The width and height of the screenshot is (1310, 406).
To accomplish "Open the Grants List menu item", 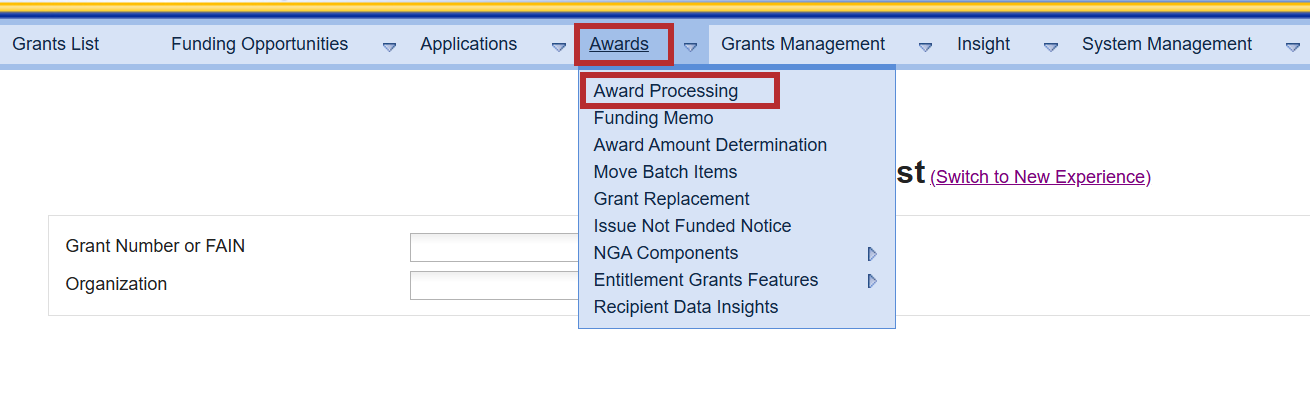I will point(56,44).
